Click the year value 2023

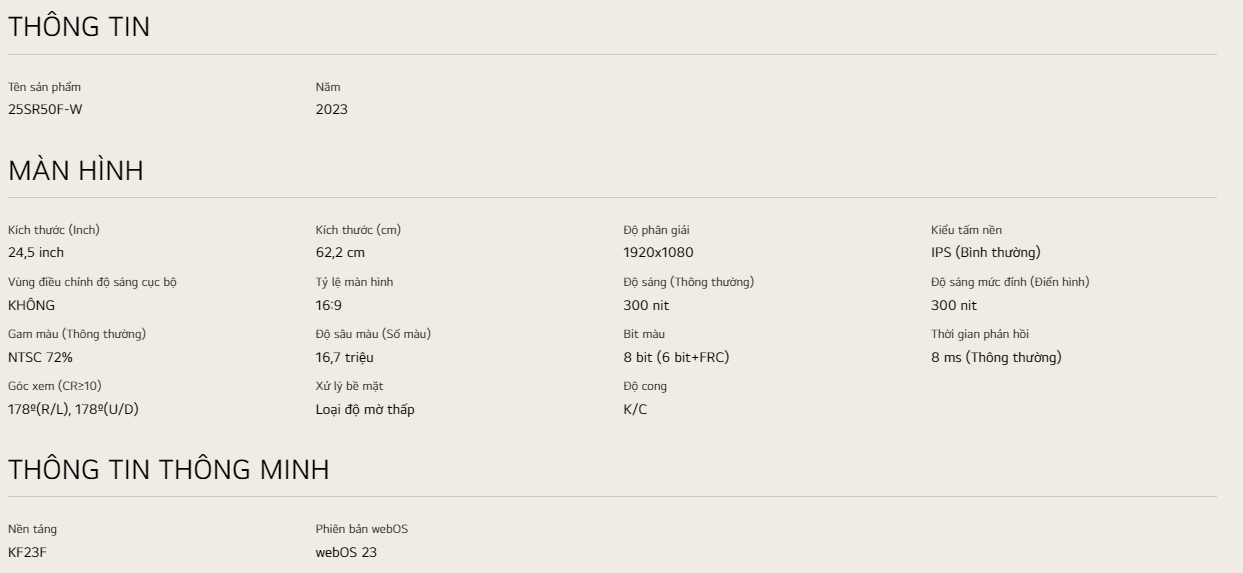tap(332, 109)
